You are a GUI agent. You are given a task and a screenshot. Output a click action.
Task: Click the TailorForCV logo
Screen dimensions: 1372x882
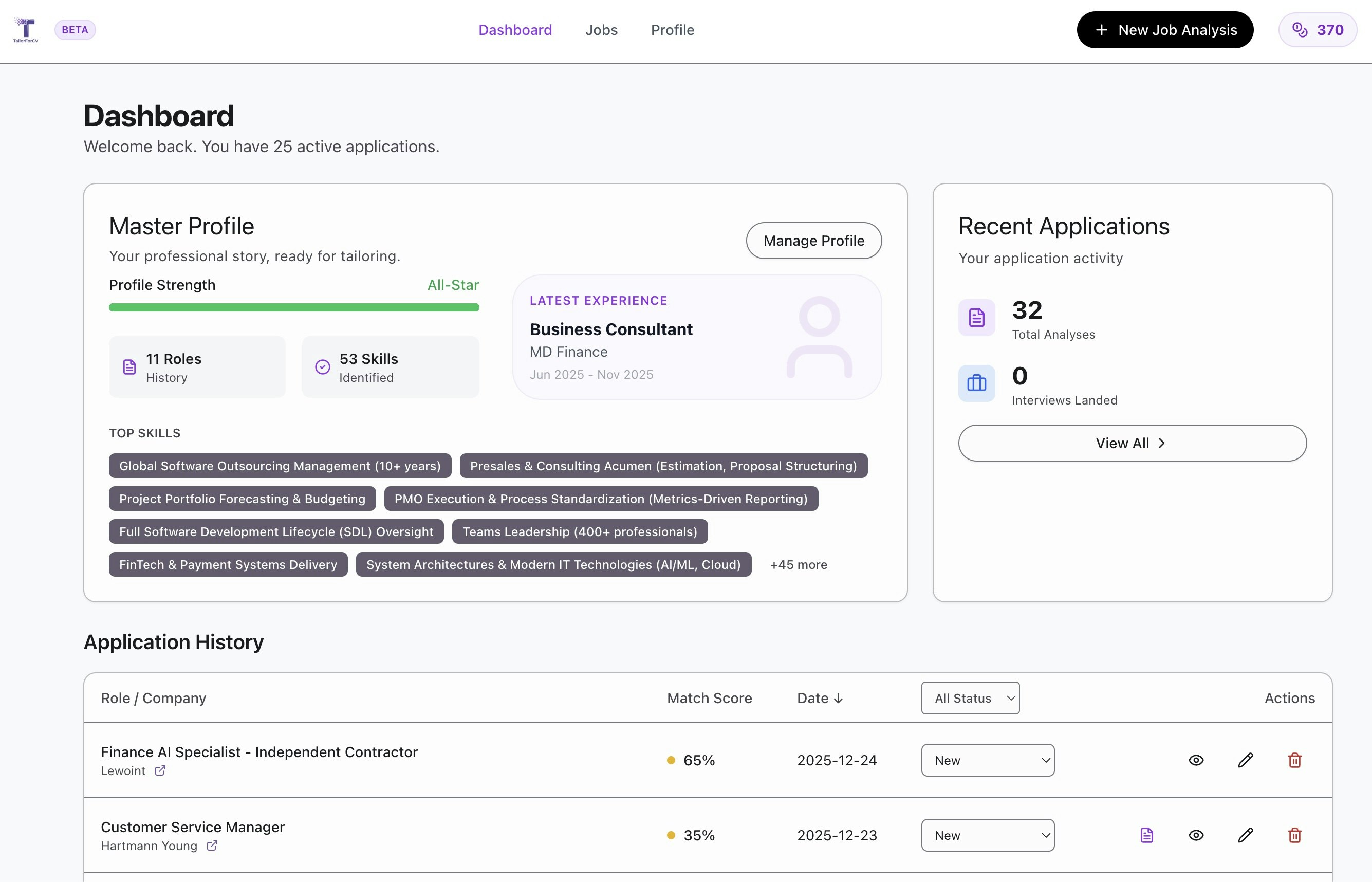coord(26,29)
